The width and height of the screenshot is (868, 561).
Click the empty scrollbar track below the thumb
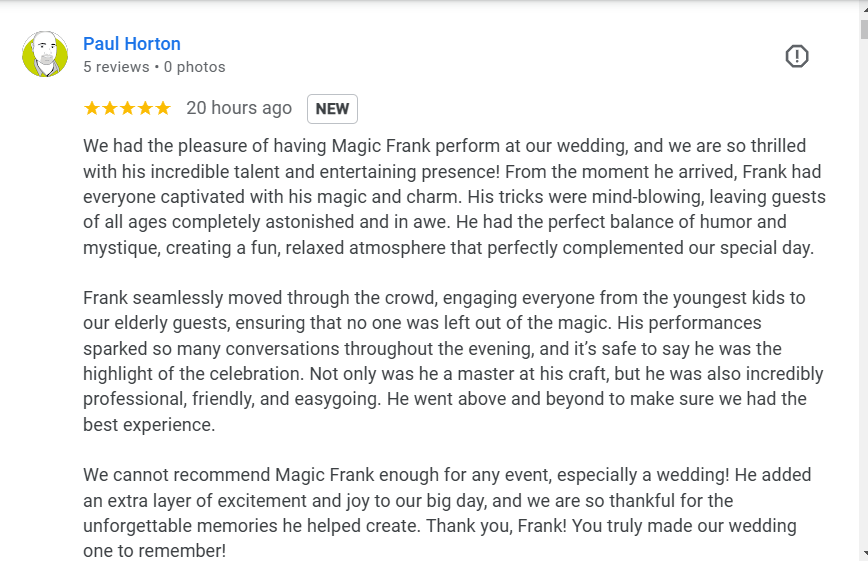tap(862, 300)
